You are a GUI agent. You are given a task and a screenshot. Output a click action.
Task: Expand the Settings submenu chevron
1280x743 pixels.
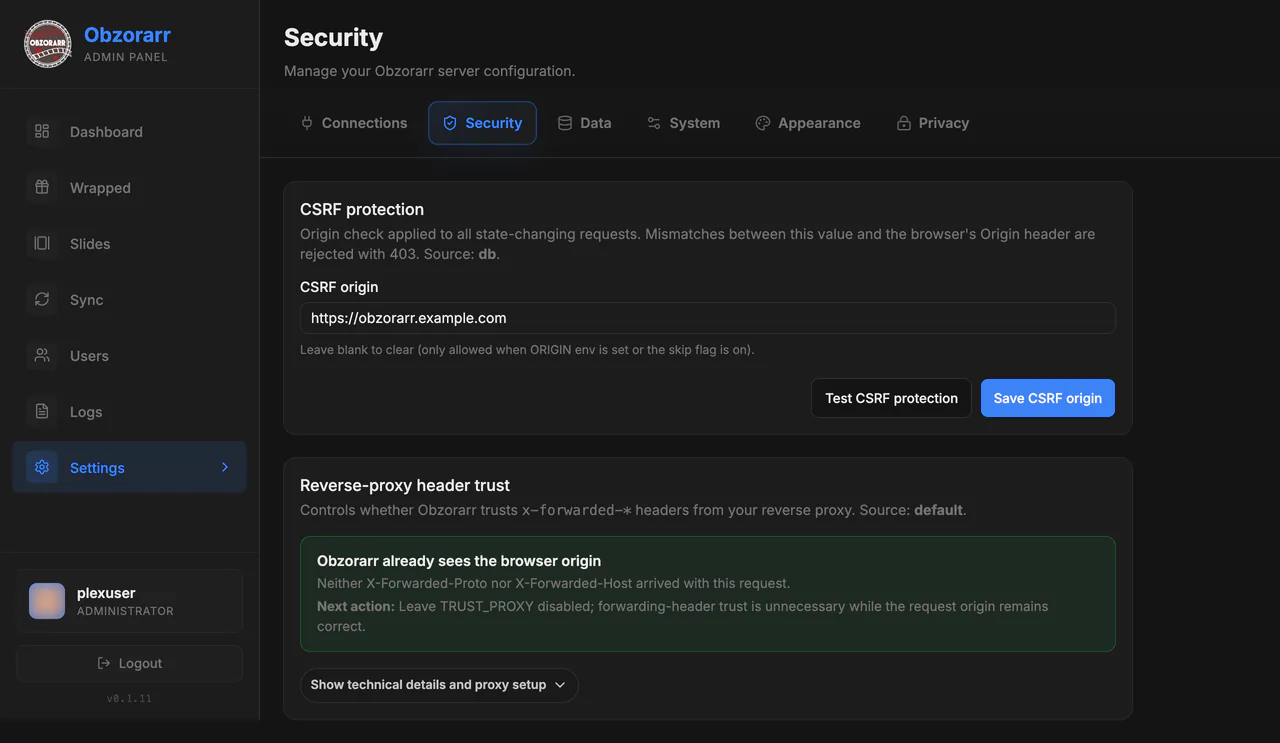[225, 467]
